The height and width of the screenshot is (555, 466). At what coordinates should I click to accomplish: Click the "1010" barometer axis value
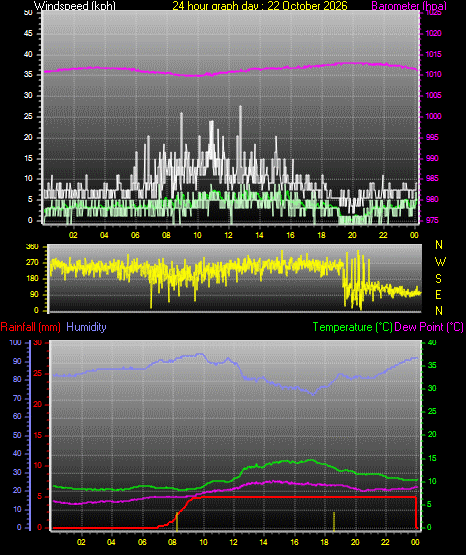click(433, 75)
